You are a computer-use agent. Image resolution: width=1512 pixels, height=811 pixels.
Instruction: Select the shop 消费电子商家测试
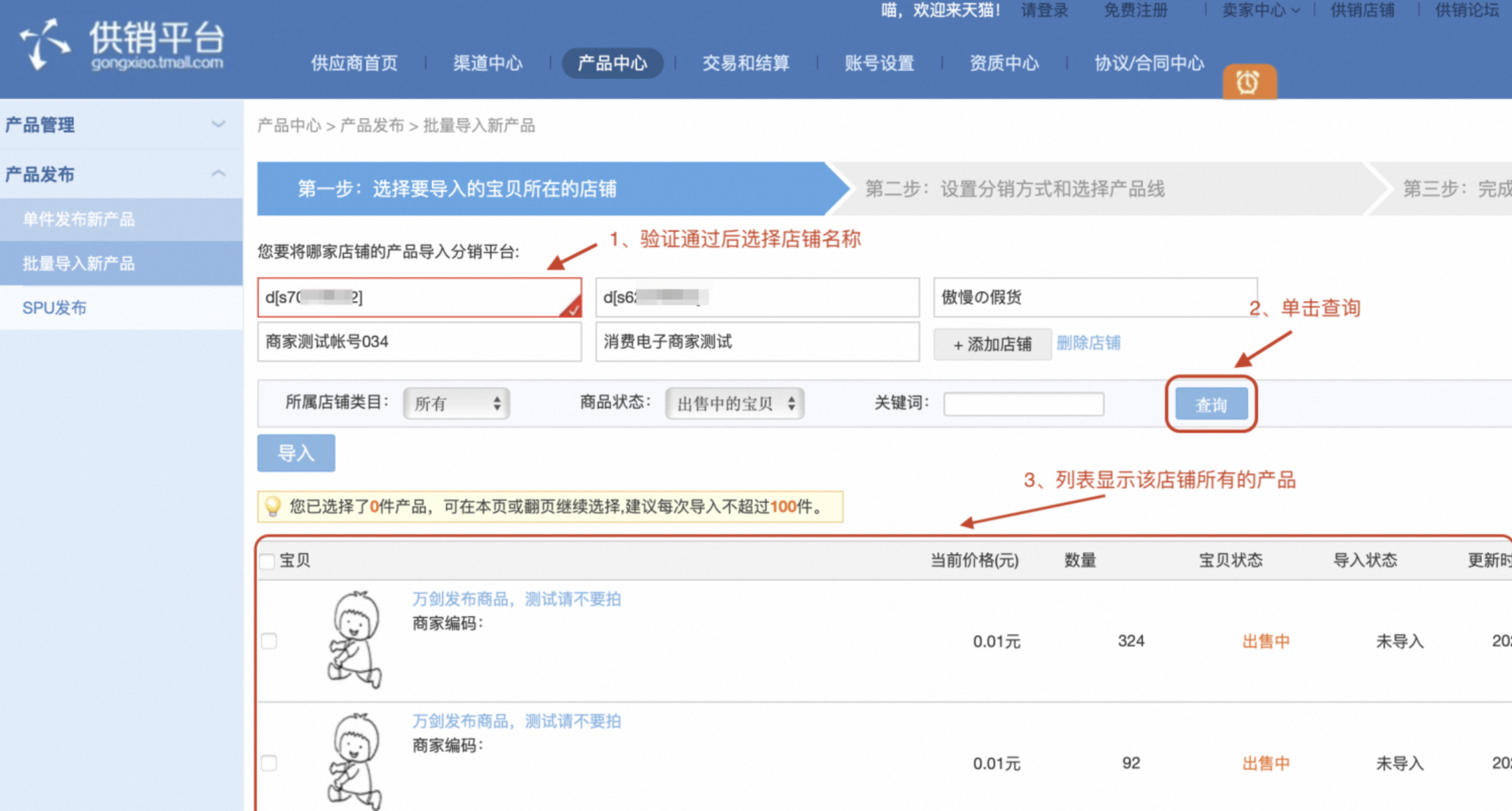pos(757,342)
